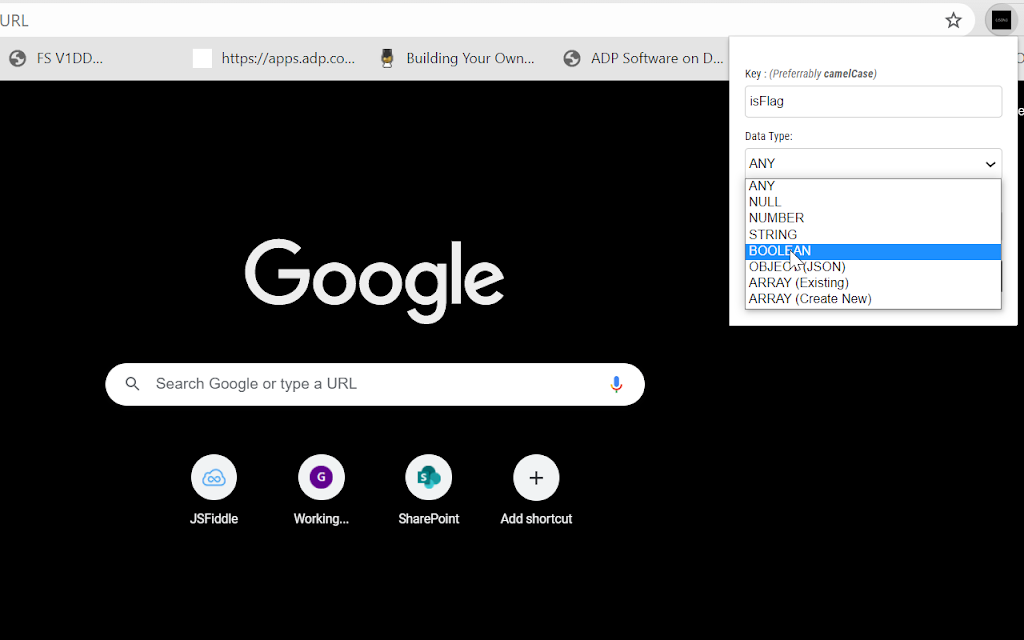This screenshot has height=640, width=1024.
Task: Click the Google logo
Action: pos(374,281)
